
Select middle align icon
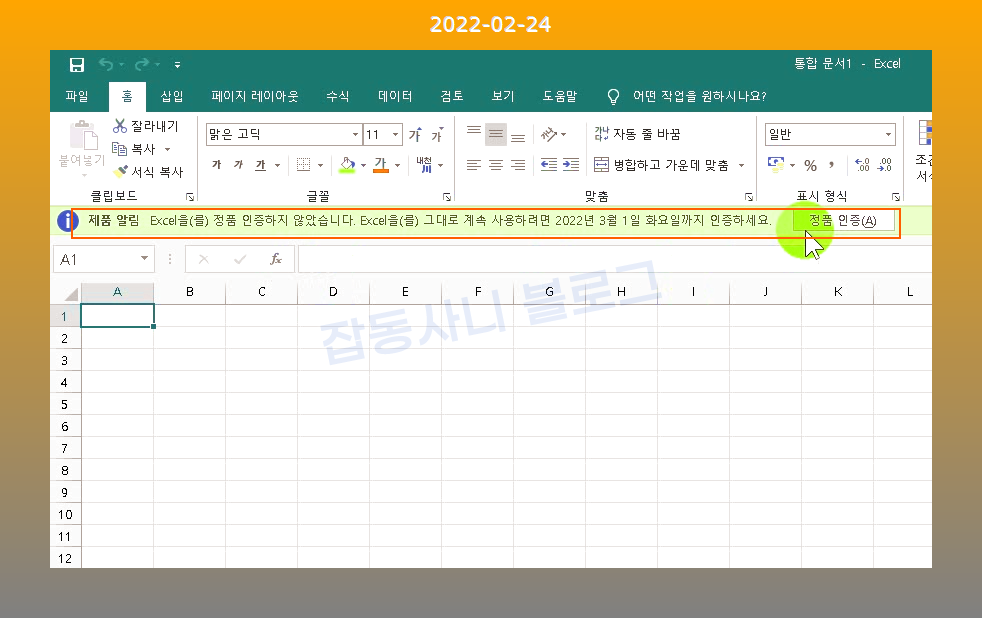pyautogui.click(x=496, y=133)
